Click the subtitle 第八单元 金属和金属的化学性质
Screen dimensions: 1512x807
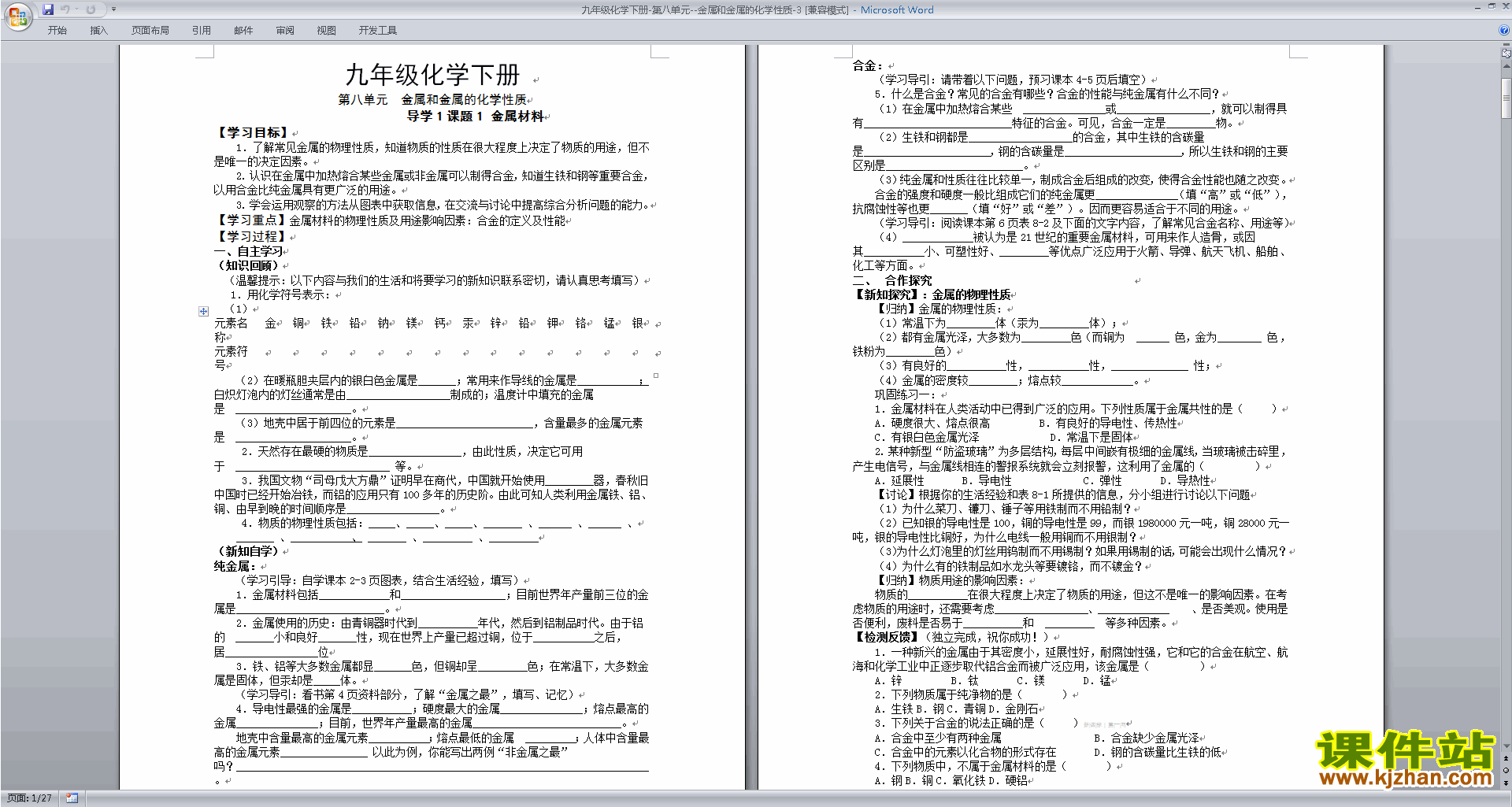[432, 99]
